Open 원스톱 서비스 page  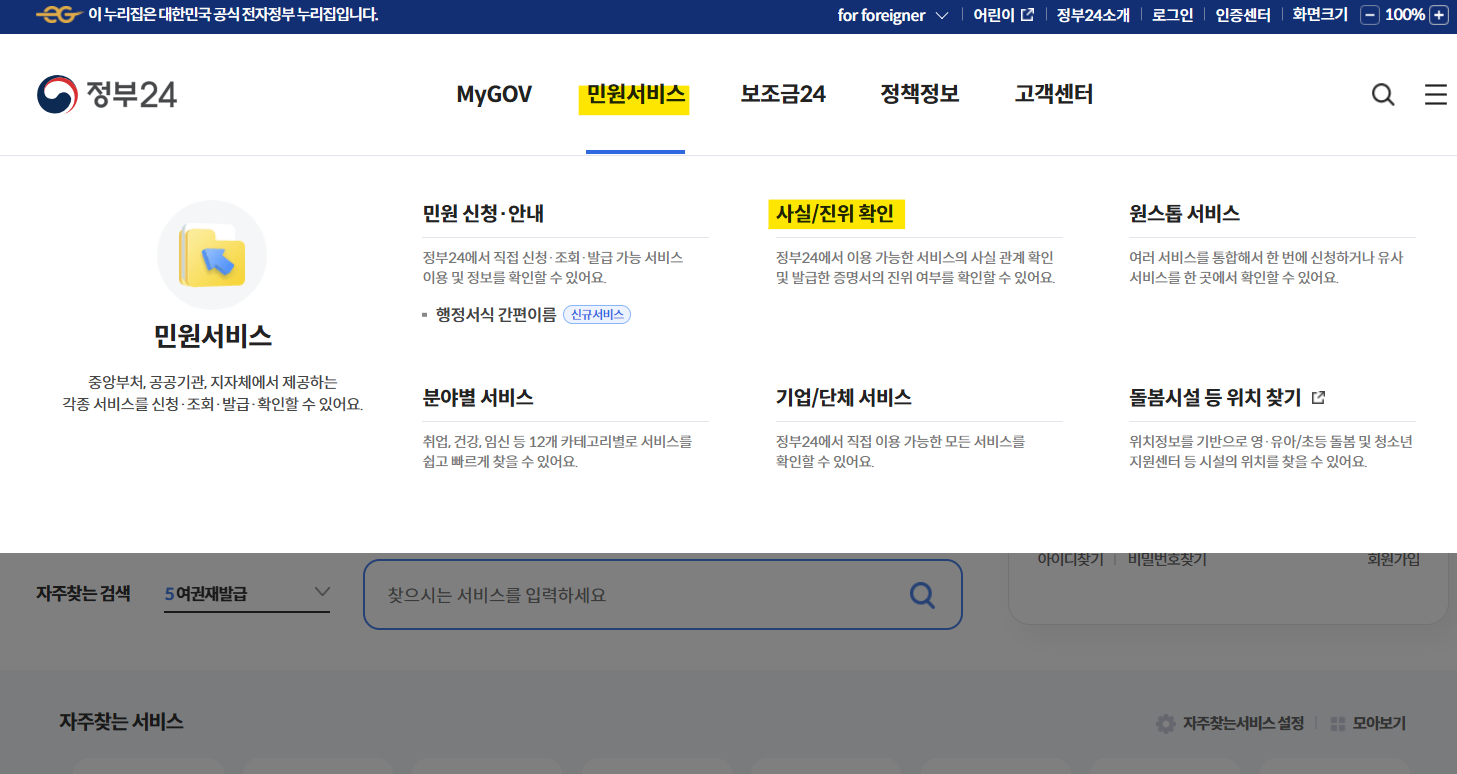pyautogui.click(x=1185, y=214)
